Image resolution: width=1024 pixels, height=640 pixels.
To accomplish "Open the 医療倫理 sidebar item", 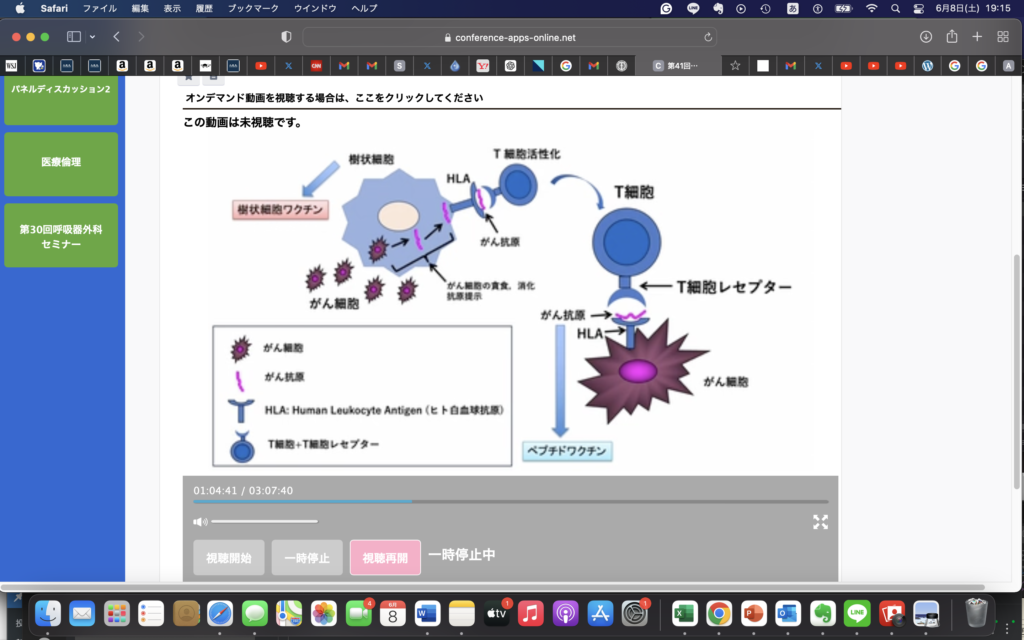I will [61, 162].
